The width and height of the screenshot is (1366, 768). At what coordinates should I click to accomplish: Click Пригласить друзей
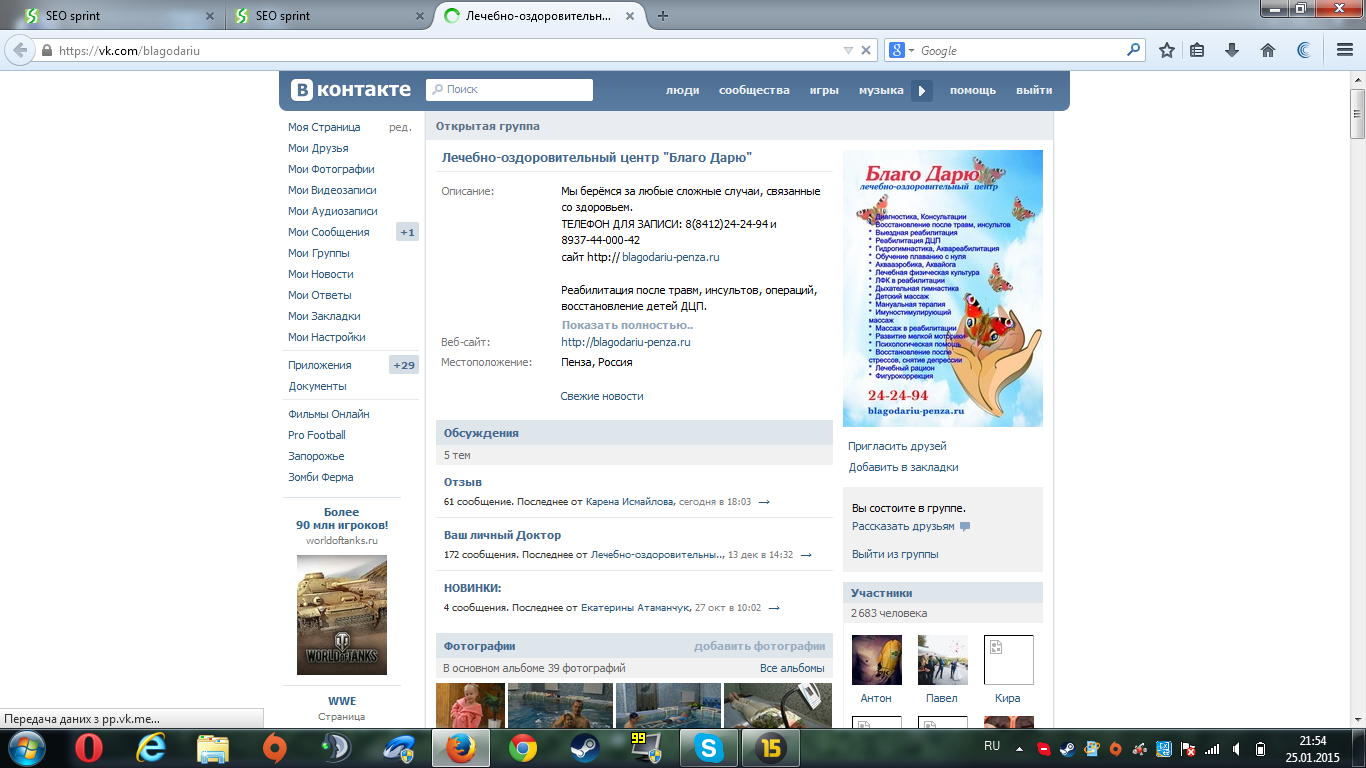897,446
